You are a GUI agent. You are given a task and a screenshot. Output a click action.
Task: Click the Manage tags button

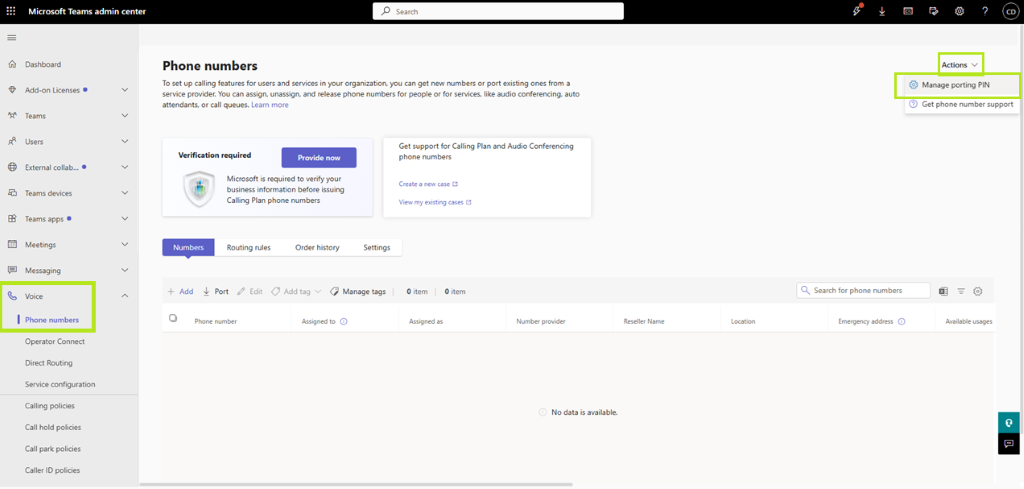[x=358, y=292]
